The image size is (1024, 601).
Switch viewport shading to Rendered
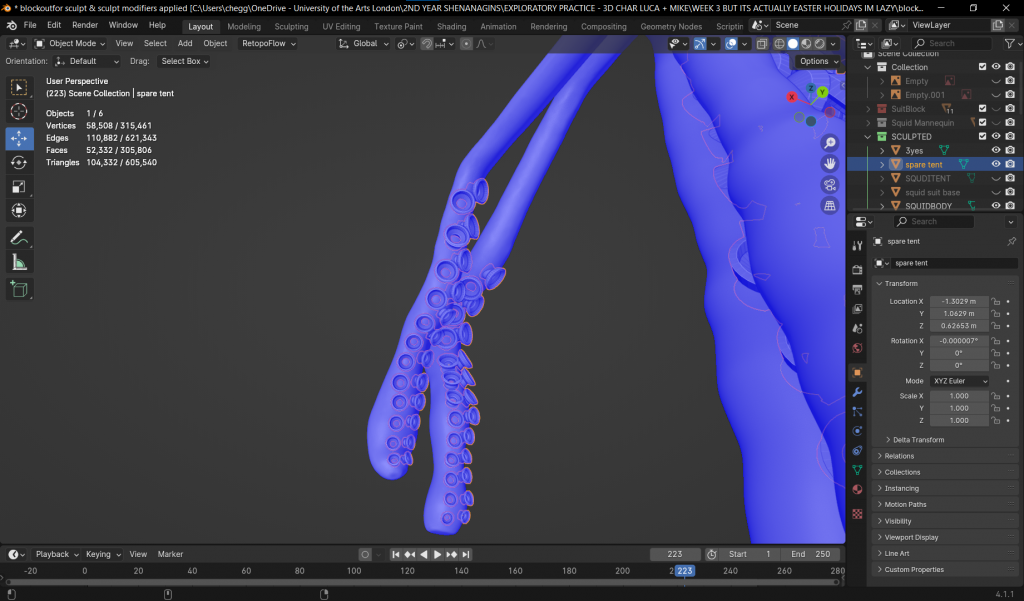820,44
